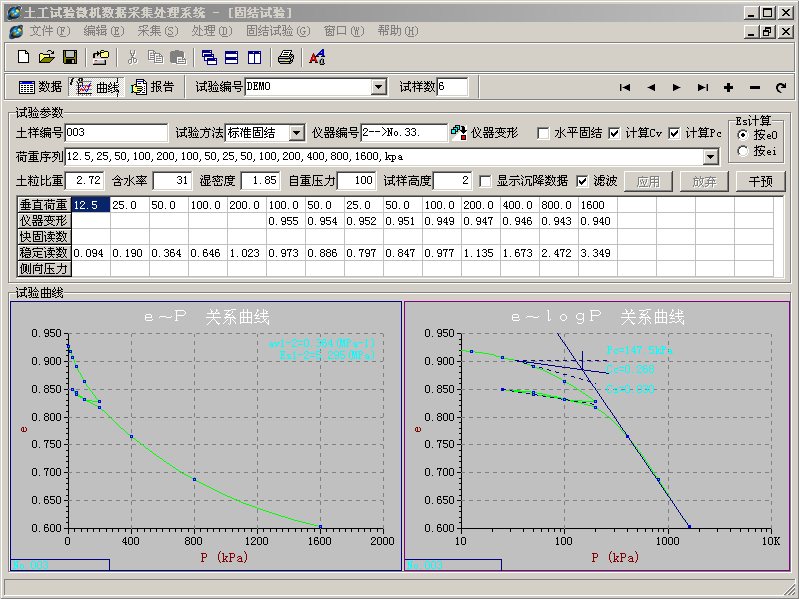Open the 报告 report view

(x=153, y=87)
